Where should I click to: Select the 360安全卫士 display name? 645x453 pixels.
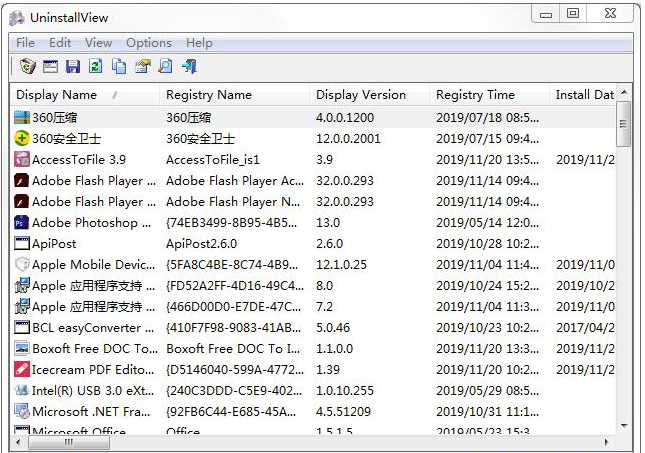[66, 139]
